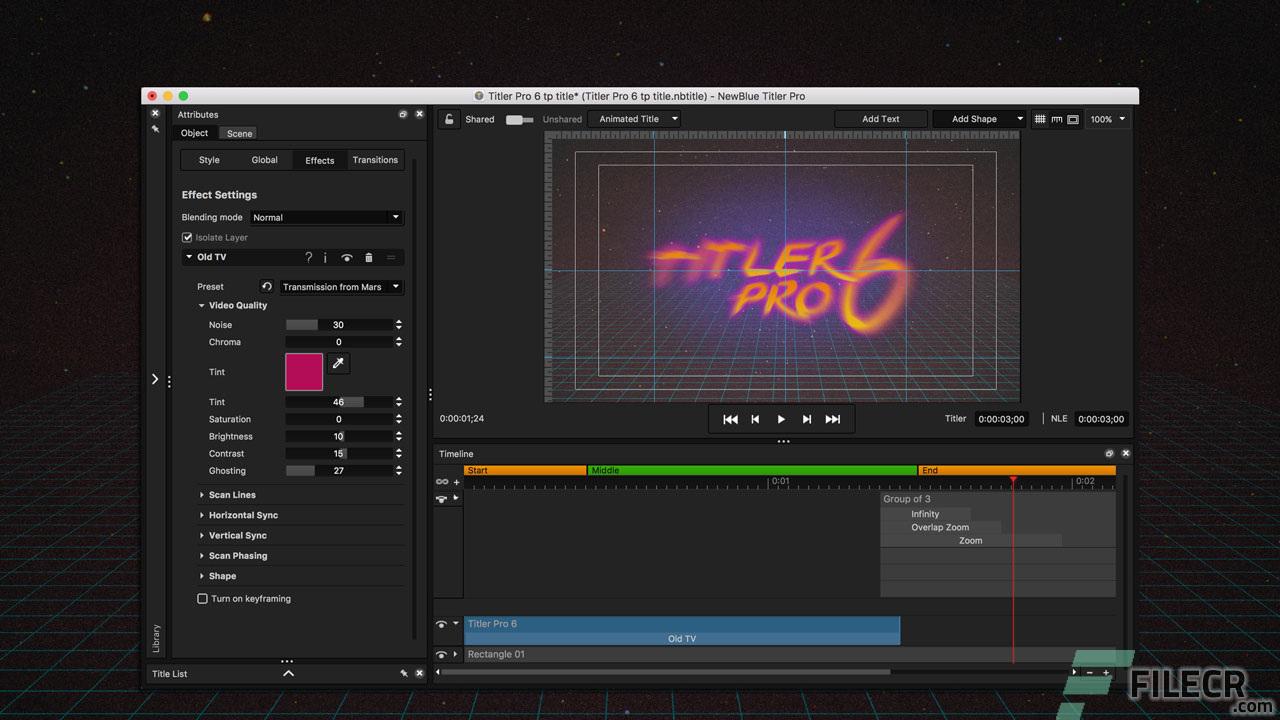Jump to end of the title

tap(832, 419)
